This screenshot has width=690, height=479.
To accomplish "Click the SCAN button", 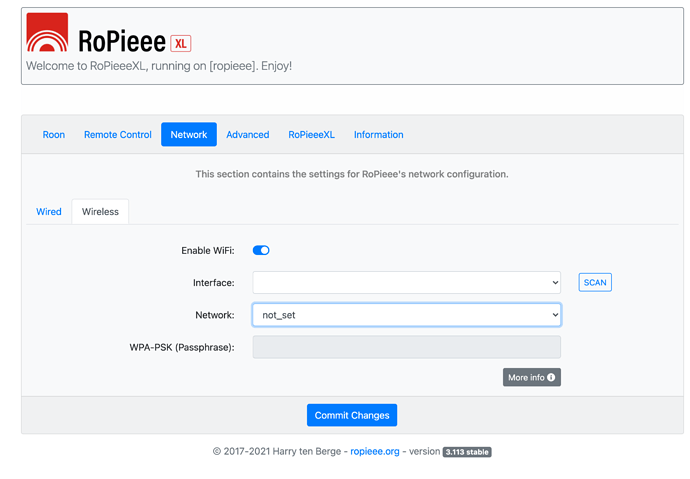I will [x=595, y=282].
